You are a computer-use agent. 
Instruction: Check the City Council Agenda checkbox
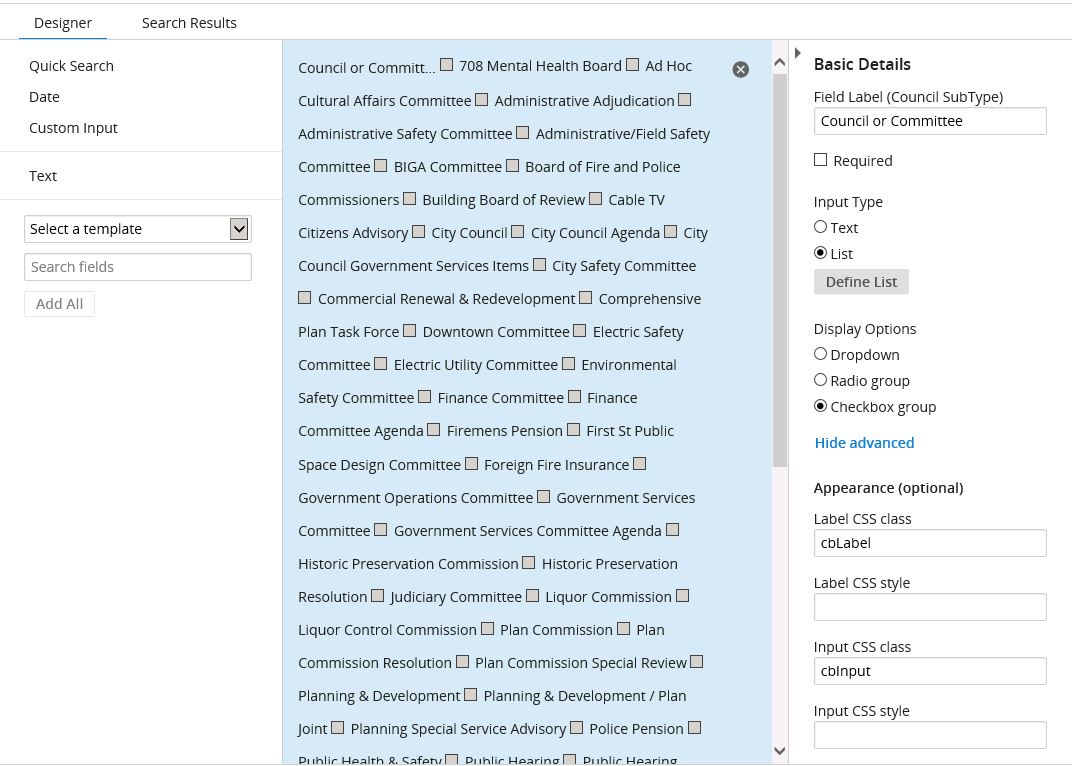pos(518,232)
